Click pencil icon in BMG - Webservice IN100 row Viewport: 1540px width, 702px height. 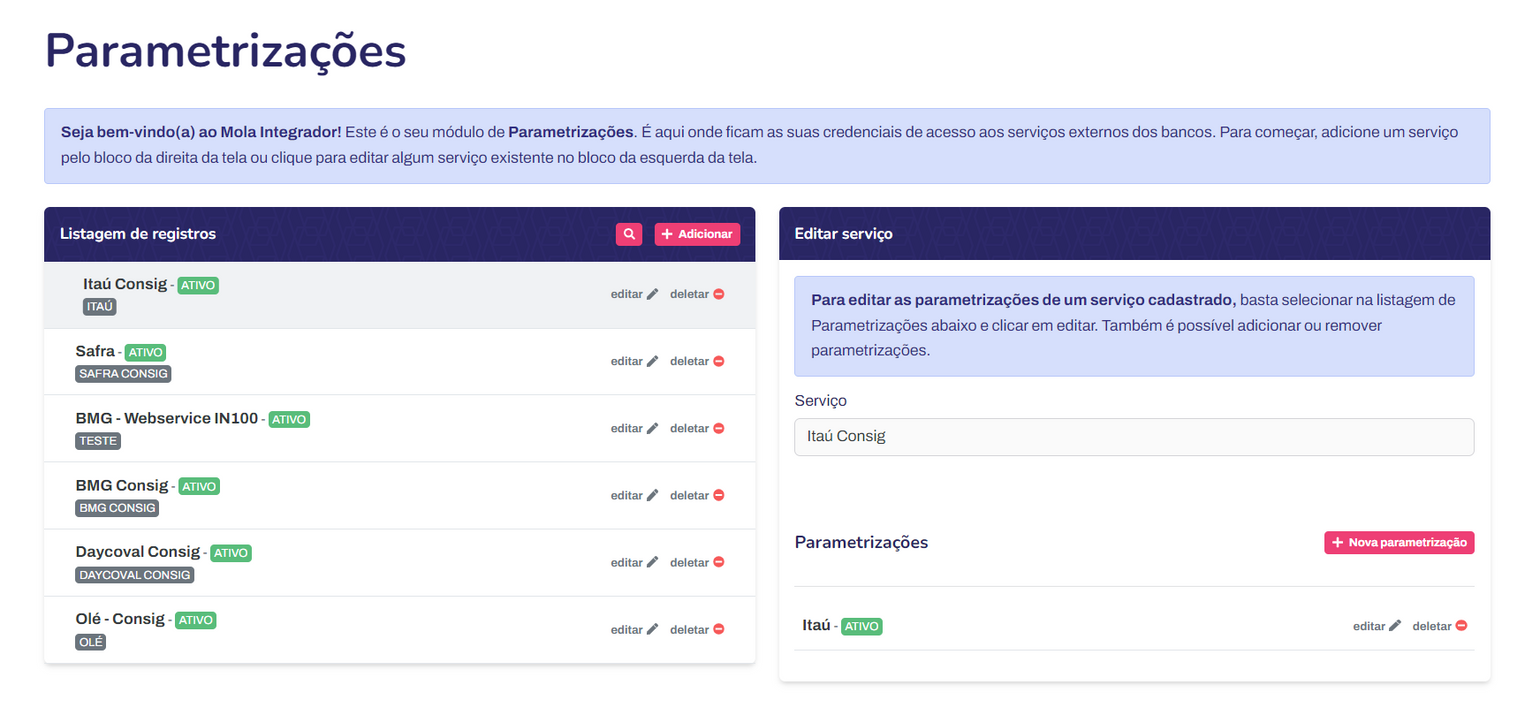(x=653, y=428)
